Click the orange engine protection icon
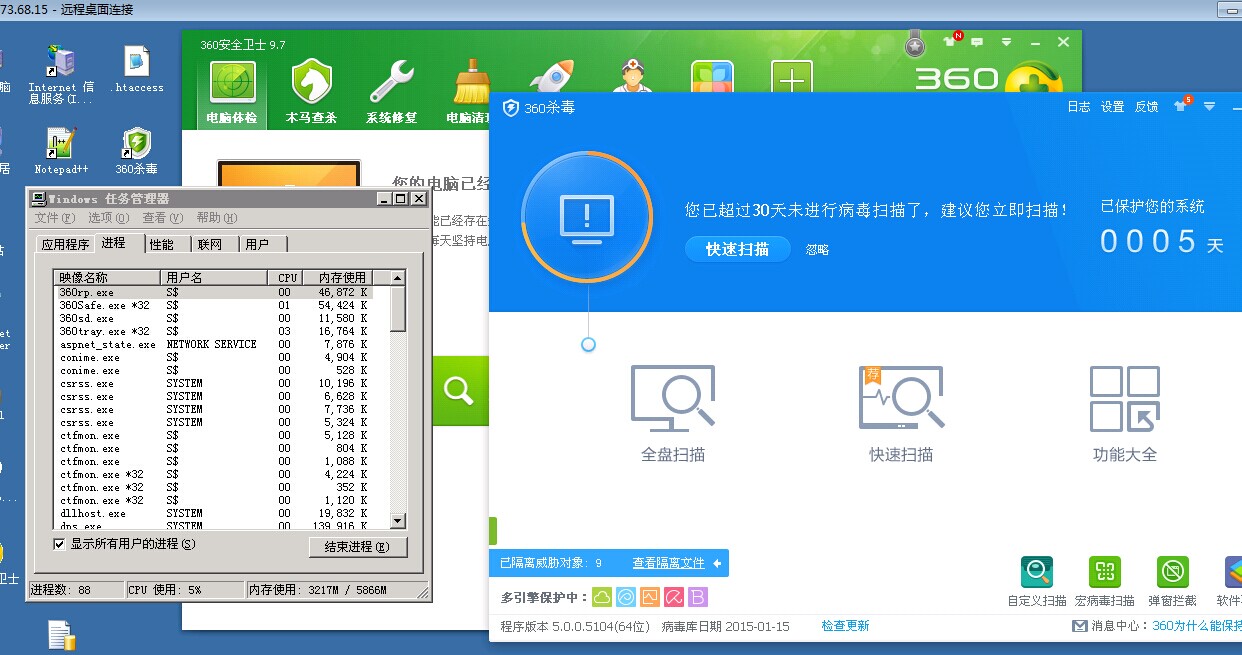Viewport: 1242px width, 655px height. click(650, 597)
